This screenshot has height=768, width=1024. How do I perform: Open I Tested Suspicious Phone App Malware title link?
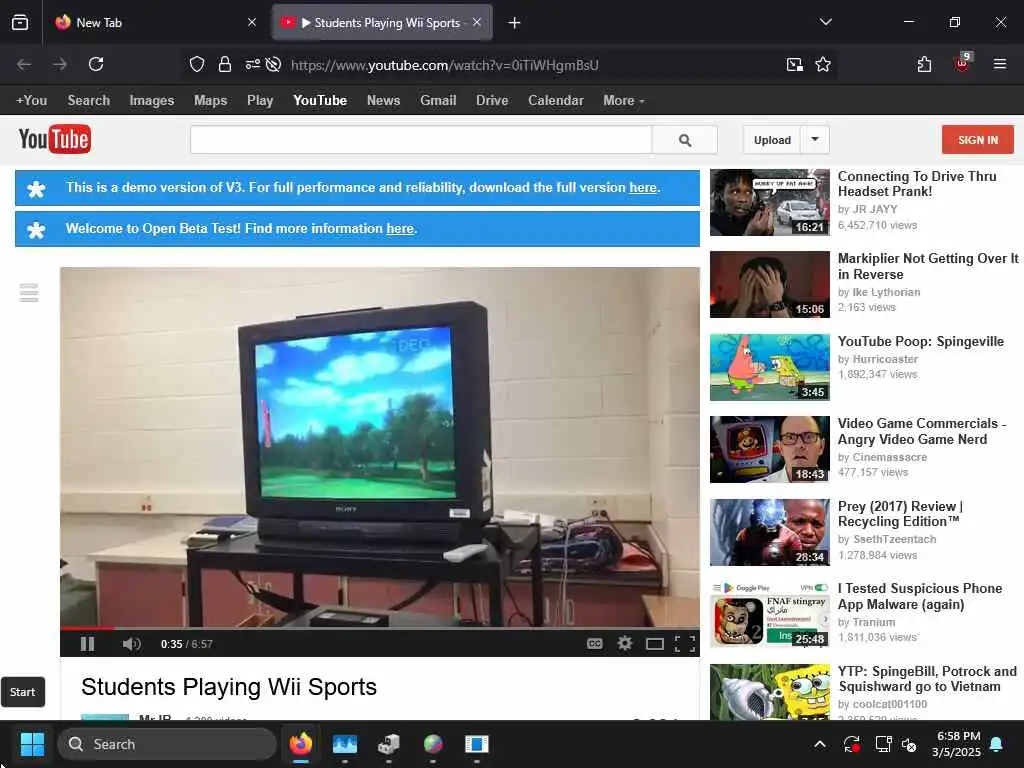click(920, 596)
